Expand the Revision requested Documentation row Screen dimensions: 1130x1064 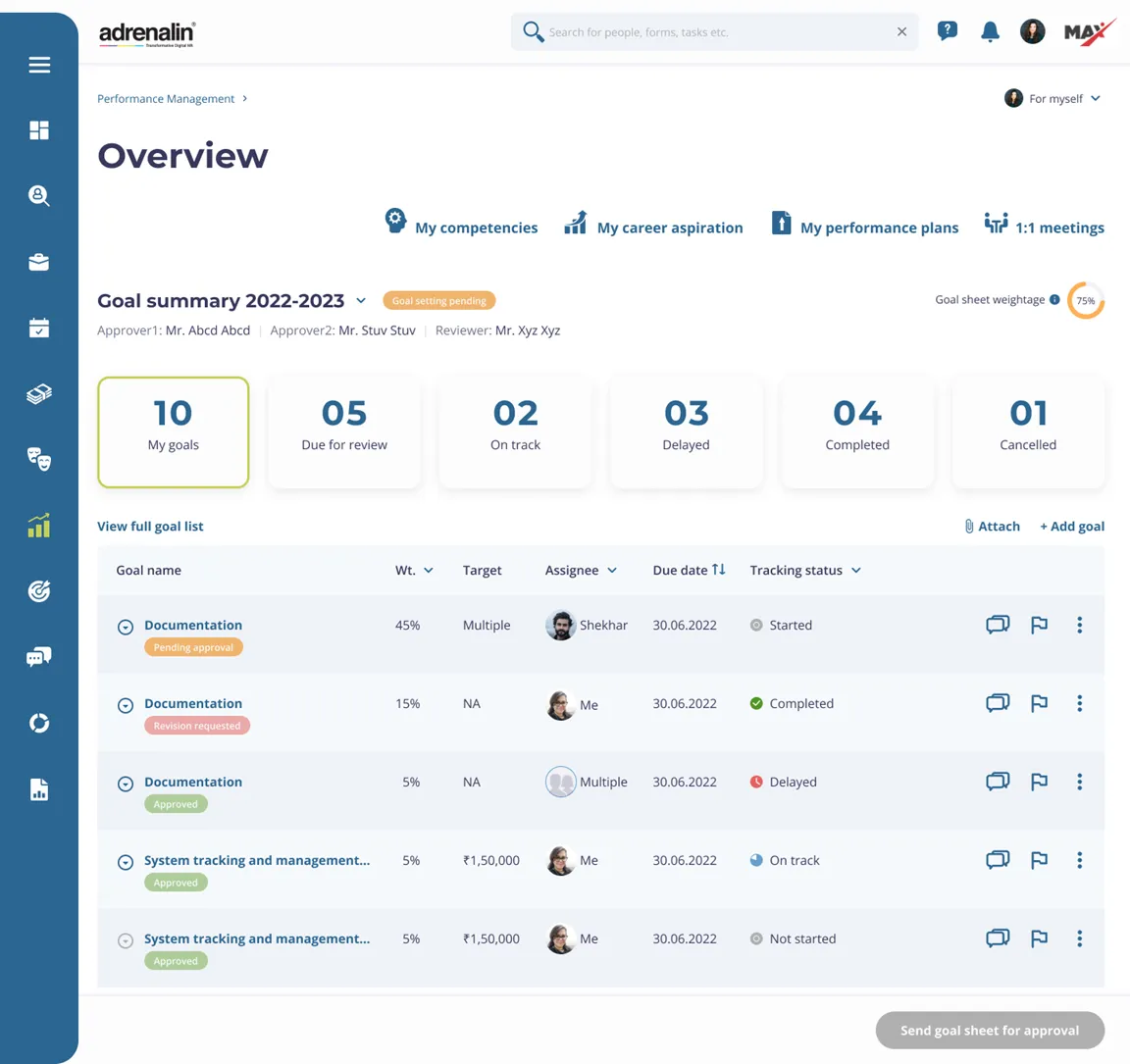[126, 705]
